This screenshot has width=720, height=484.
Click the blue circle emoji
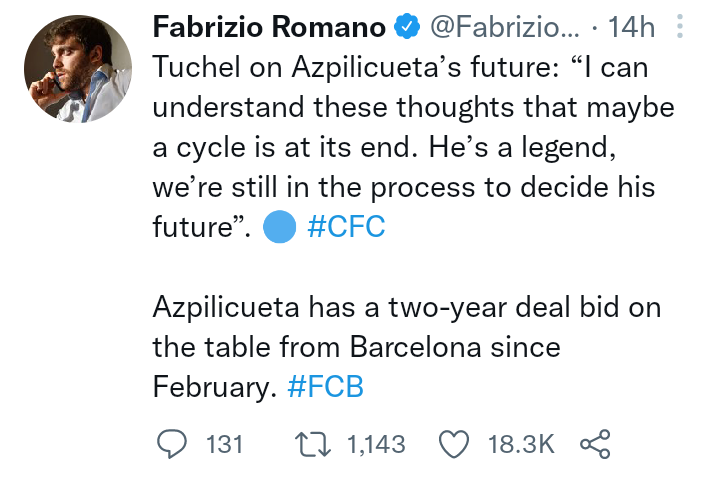pyautogui.click(x=279, y=226)
